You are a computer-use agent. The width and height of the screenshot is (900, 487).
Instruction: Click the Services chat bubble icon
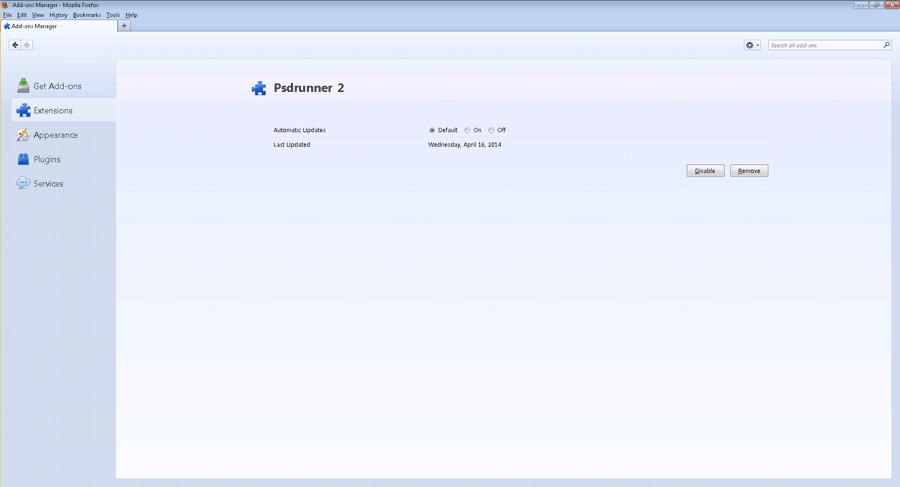click(24, 184)
